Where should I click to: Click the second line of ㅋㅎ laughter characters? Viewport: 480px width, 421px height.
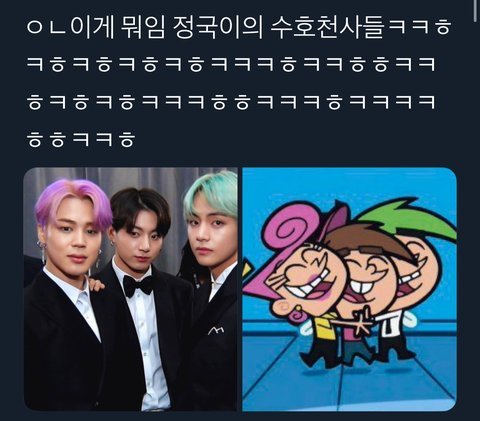(x=231, y=65)
